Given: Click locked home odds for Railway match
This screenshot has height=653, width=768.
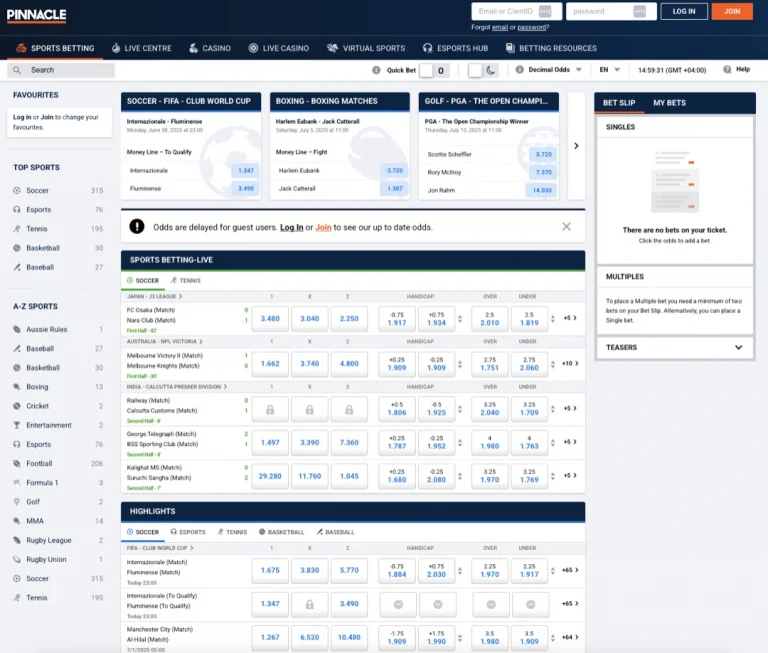Looking at the screenshot, I should (x=270, y=409).
